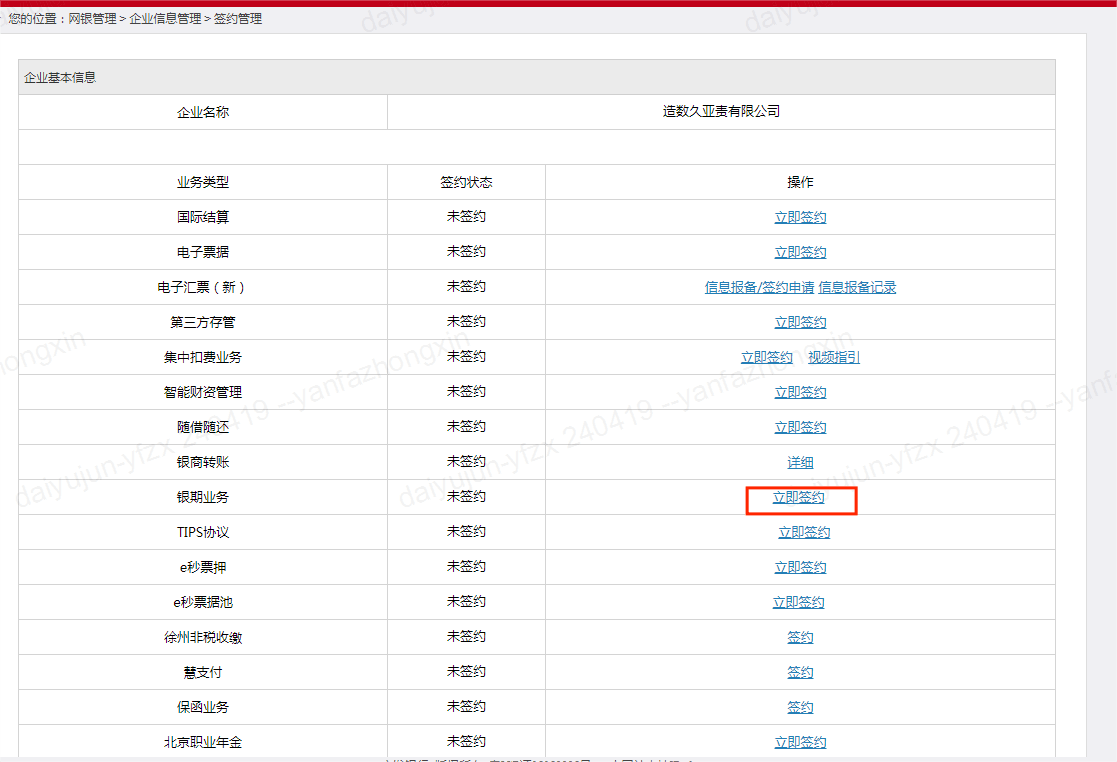This screenshot has width=1117, height=762.
Task: Sign up for 第三方存管 via 立即签约
Action: coord(800,322)
